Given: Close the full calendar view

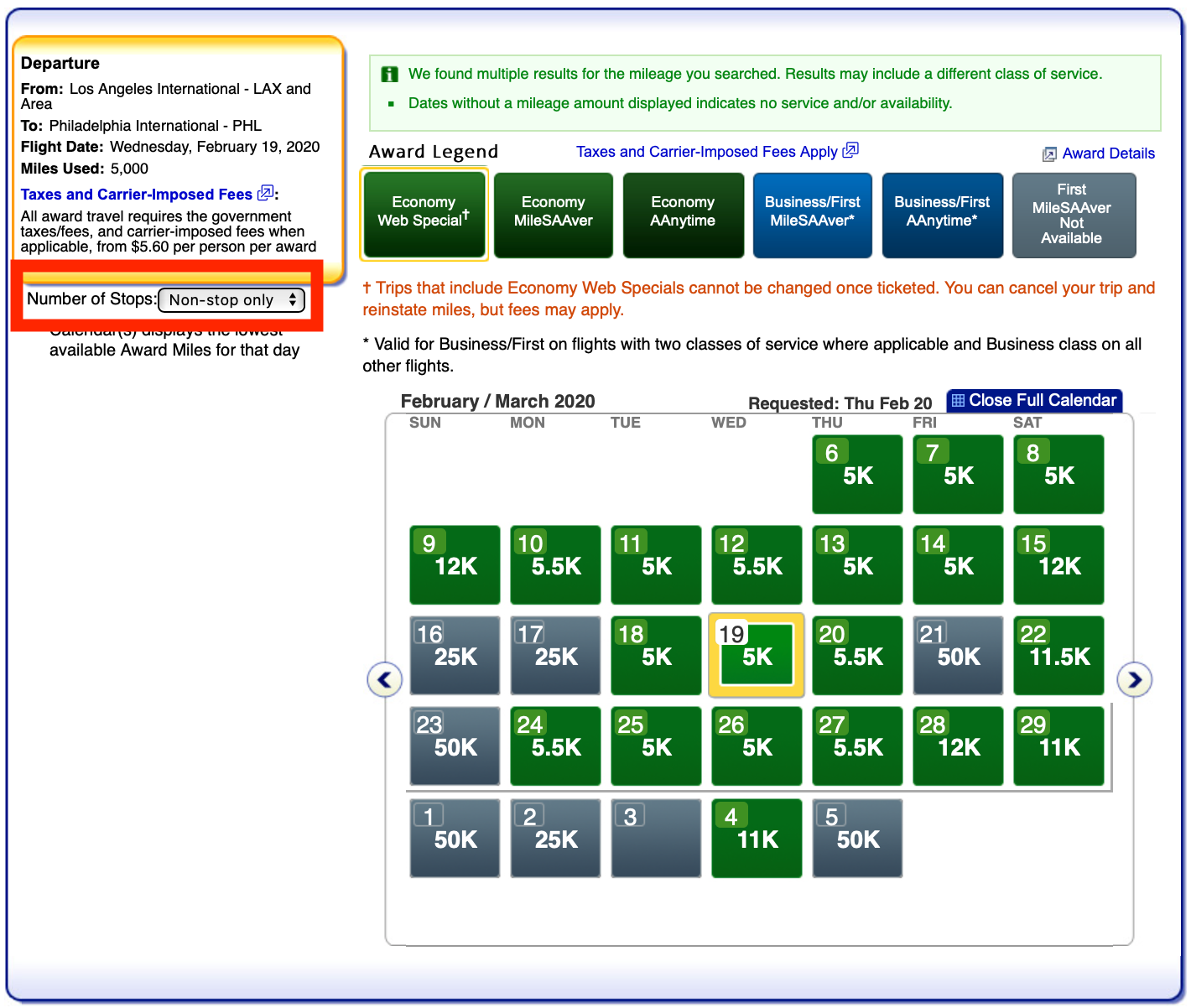Looking at the screenshot, I should (x=1033, y=401).
